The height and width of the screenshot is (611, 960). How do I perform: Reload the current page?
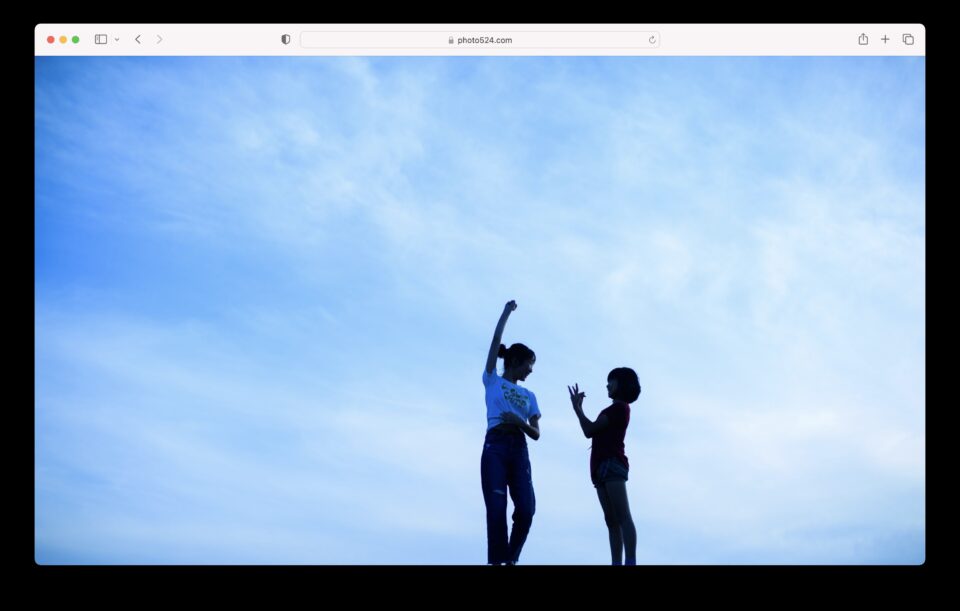pos(652,40)
